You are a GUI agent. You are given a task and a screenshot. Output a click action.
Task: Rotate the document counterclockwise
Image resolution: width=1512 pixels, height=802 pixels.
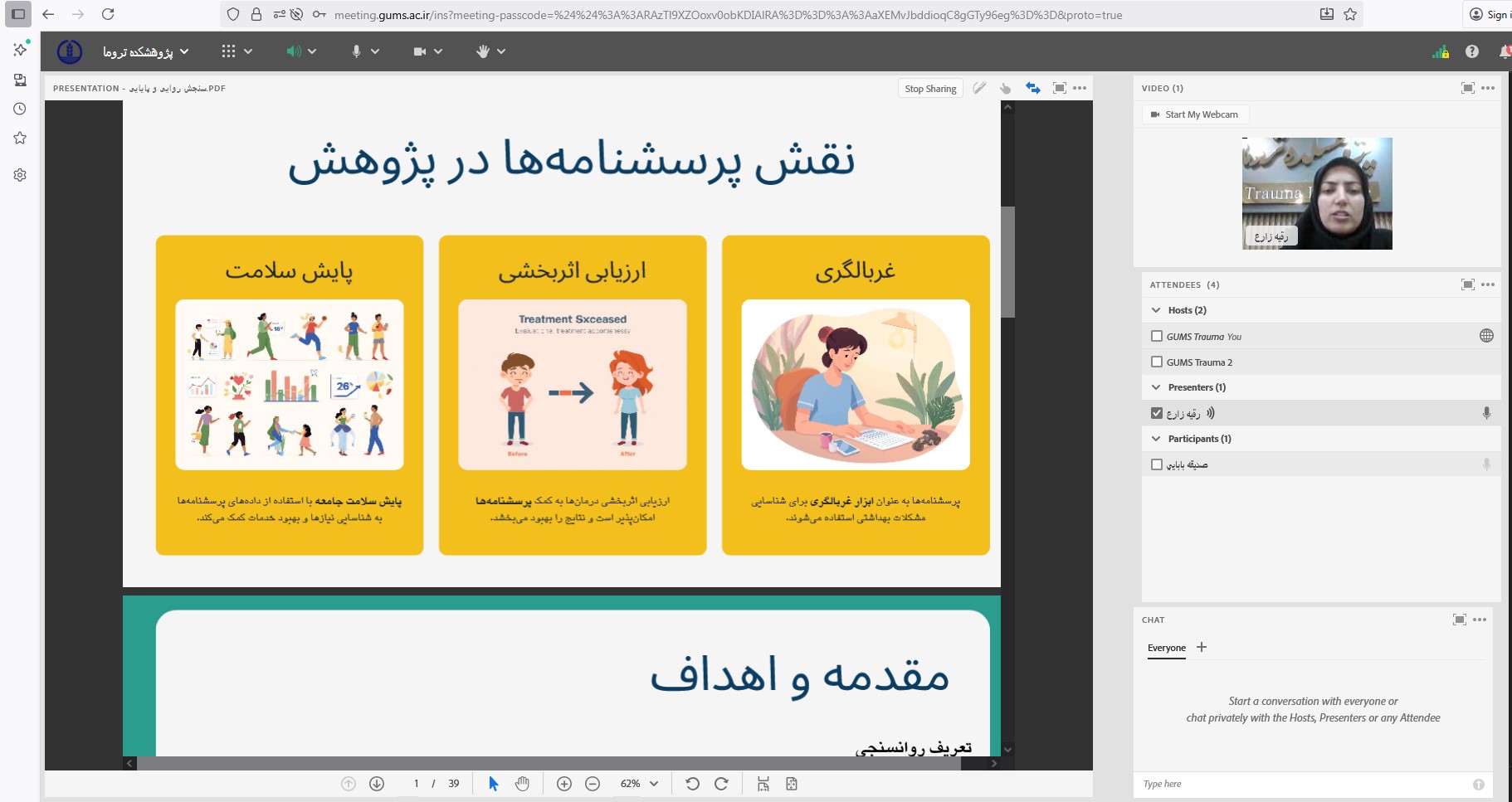click(693, 784)
